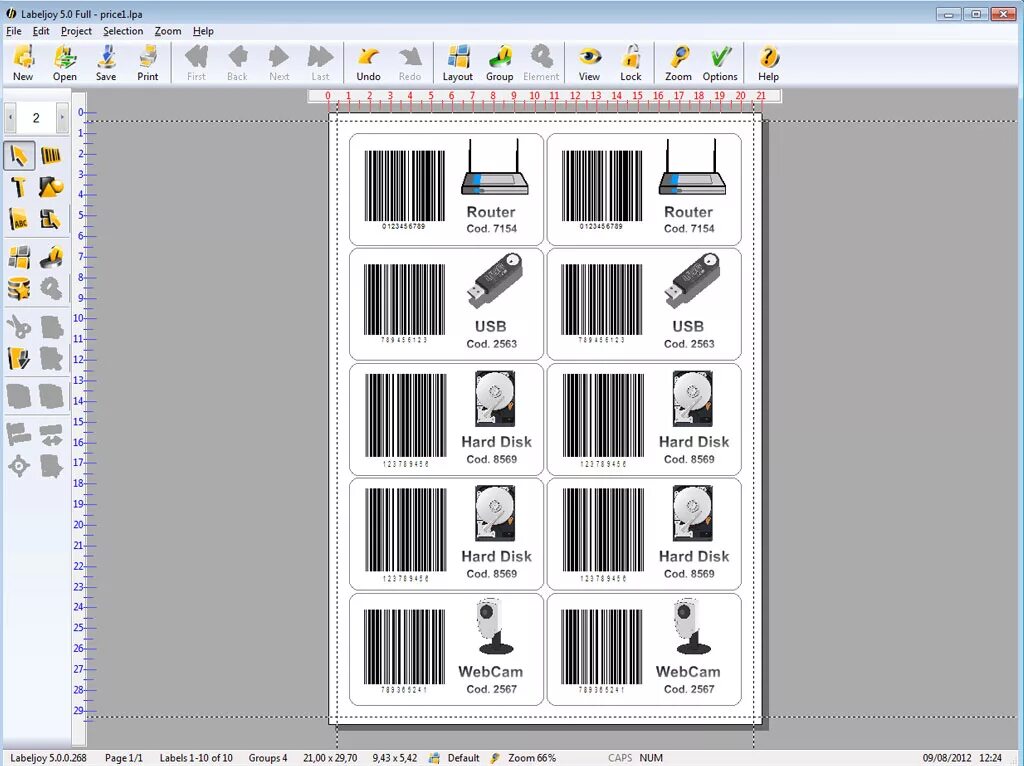Click the paste folder icon in sidebar

pyautogui.click(x=19, y=359)
